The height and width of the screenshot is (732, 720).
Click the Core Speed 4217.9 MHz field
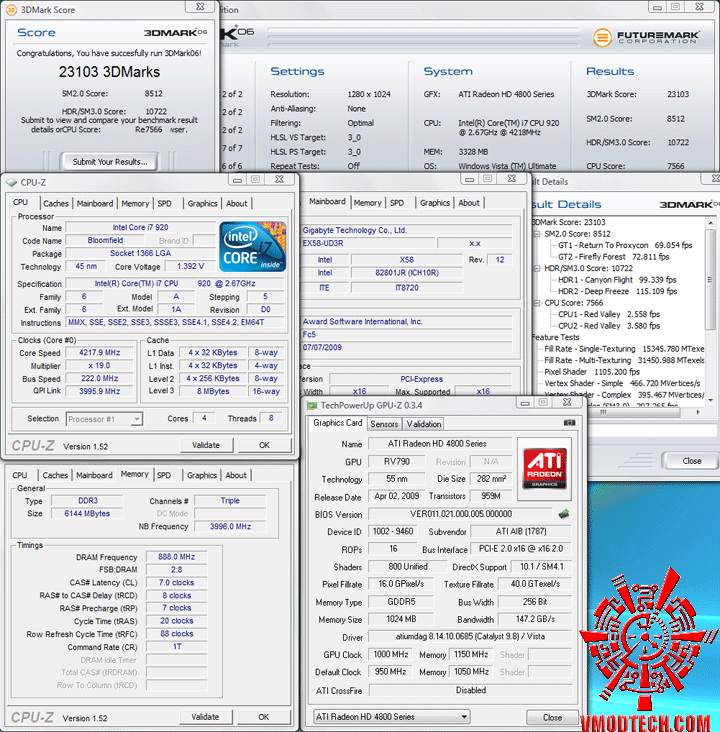[x=99, y=352]
